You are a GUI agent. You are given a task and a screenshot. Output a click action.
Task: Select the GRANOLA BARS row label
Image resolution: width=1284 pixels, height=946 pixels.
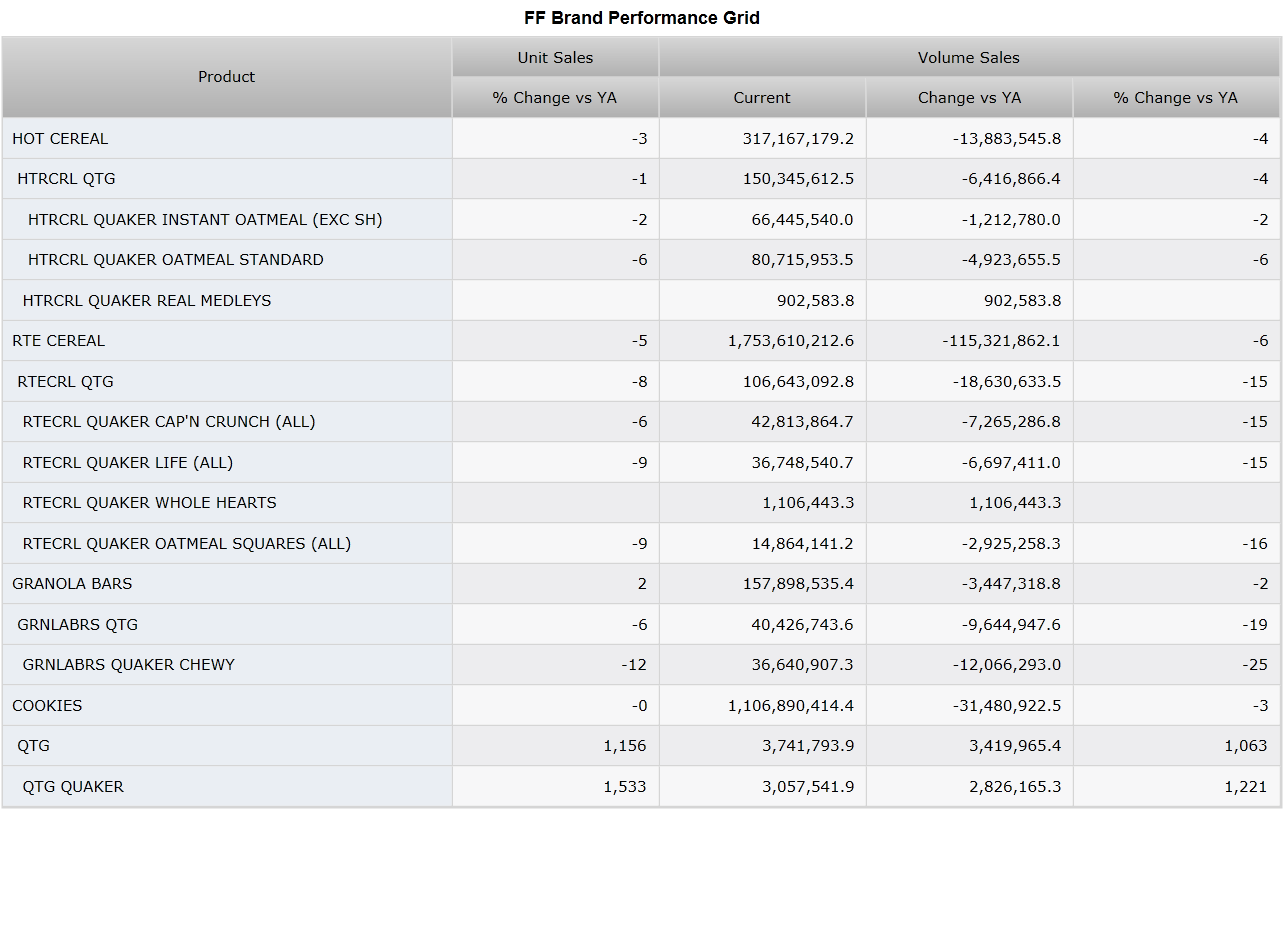tap(72, 584)
